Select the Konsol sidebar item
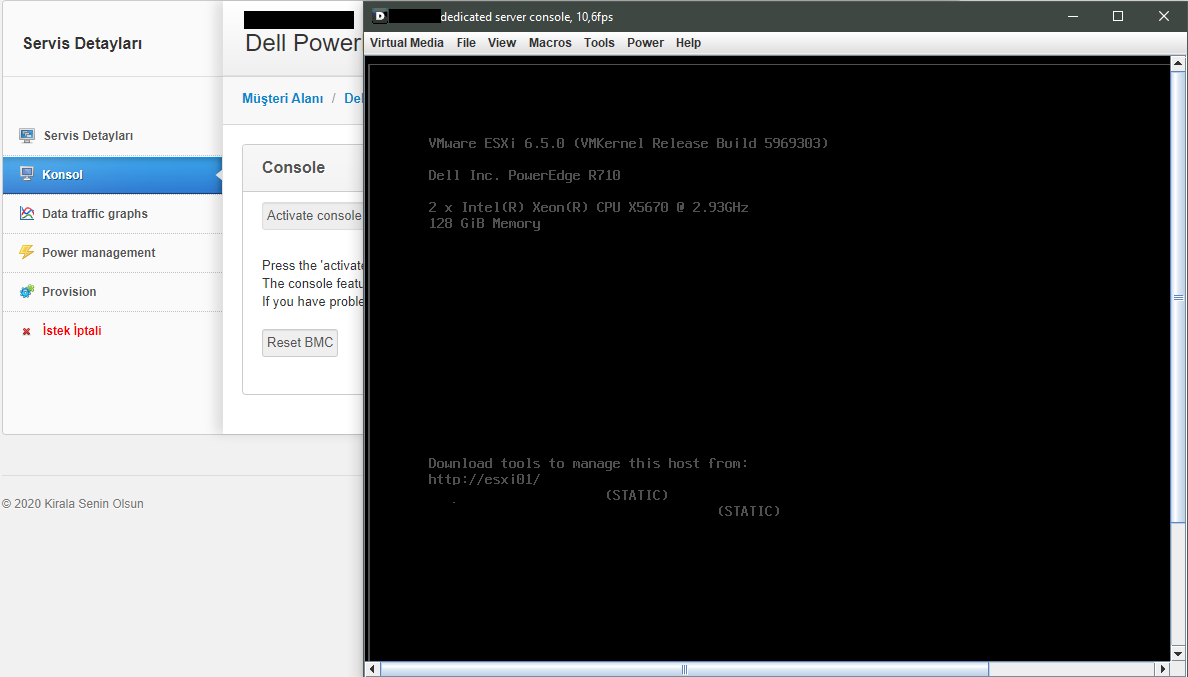The width and height of the screenshot is (1188, 677). (112, 174)
